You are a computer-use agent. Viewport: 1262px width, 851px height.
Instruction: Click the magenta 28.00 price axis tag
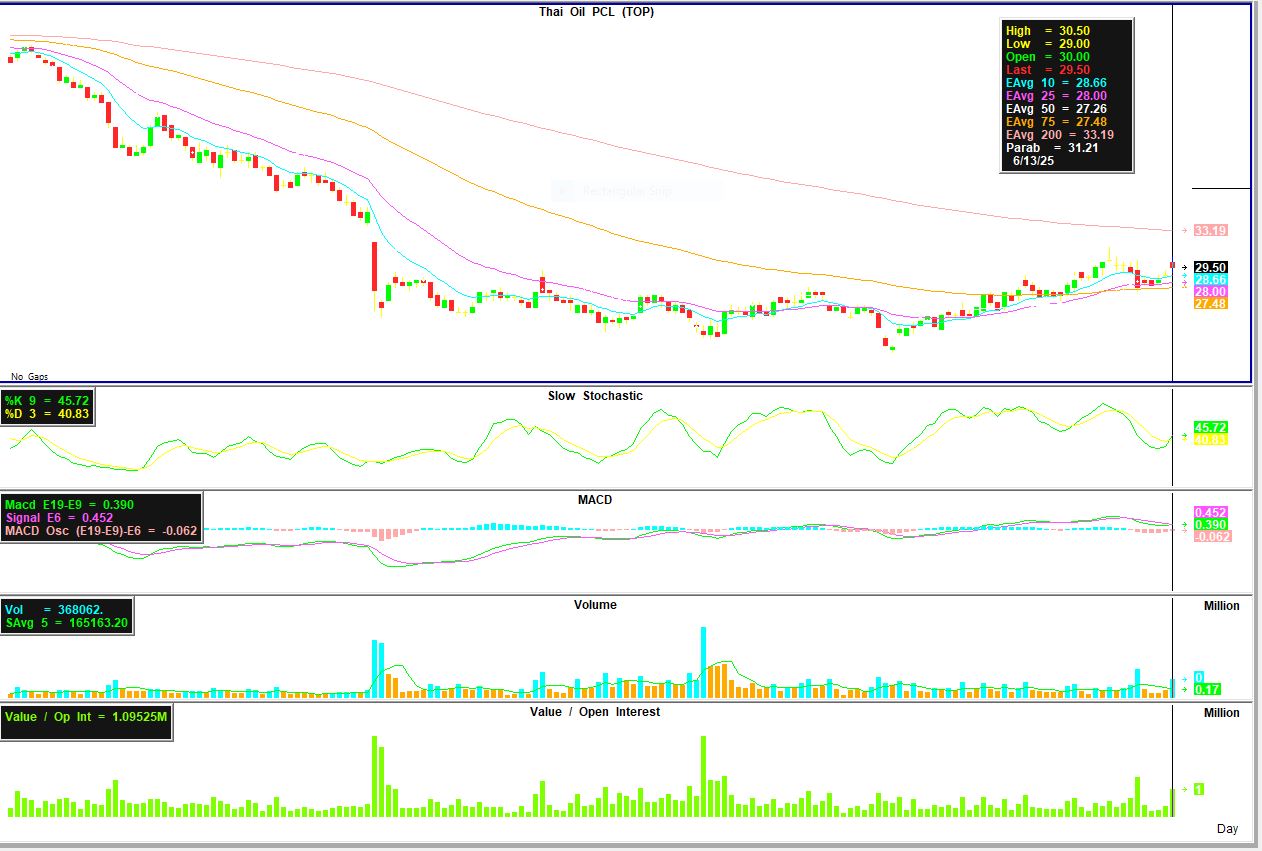tap(1210, 292)
